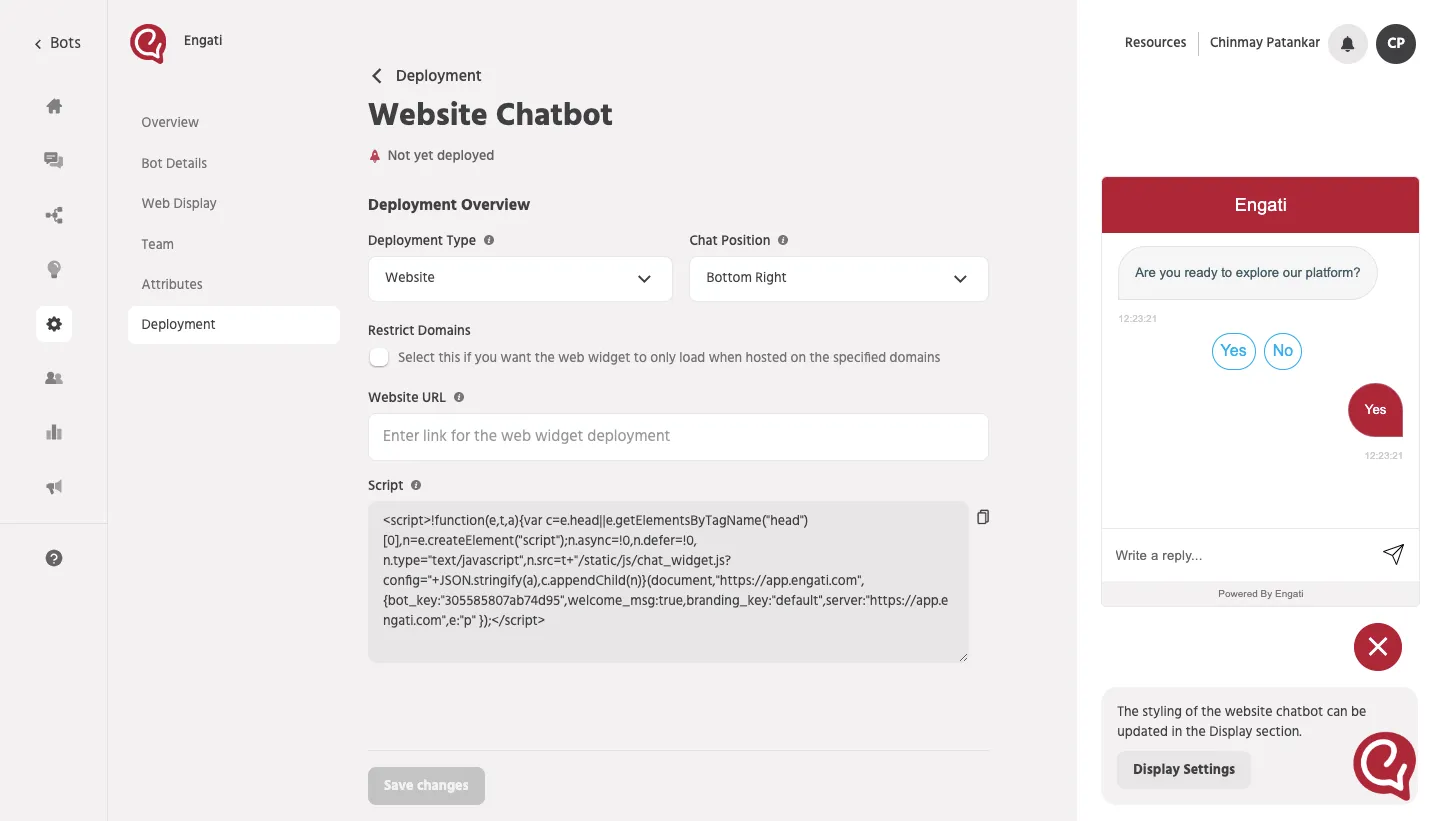The image size is (1440, 821).
Task: Open the analytics bar chart icon
Action: pyautogui.click(x=54, y=432)
